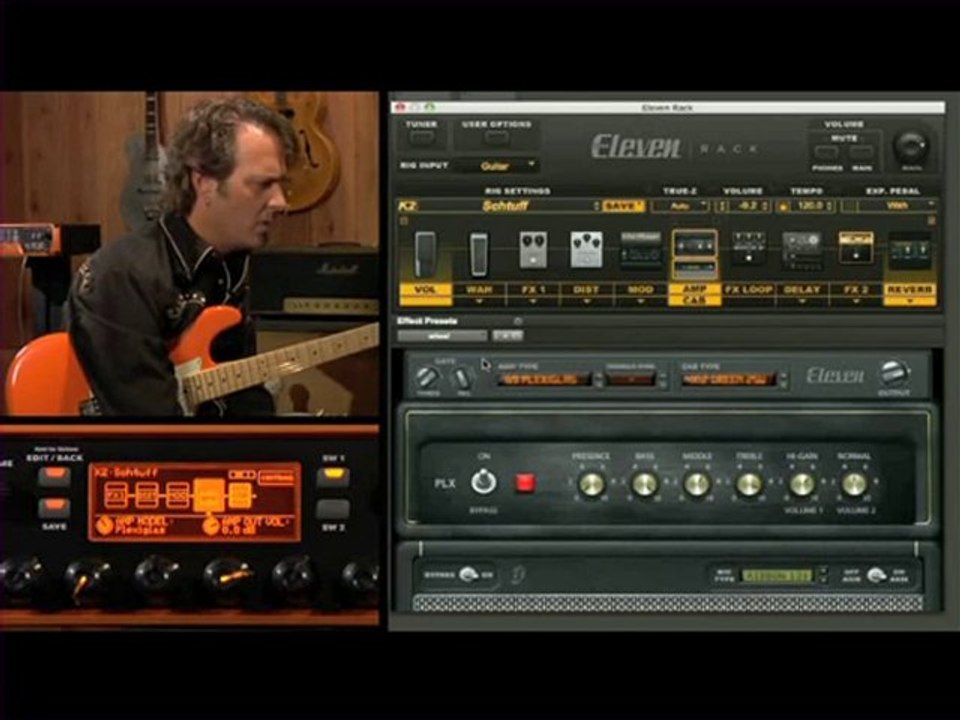Screen dimensions: 960x720
Task: Expand the arrow under MOD
Action: 640,301
